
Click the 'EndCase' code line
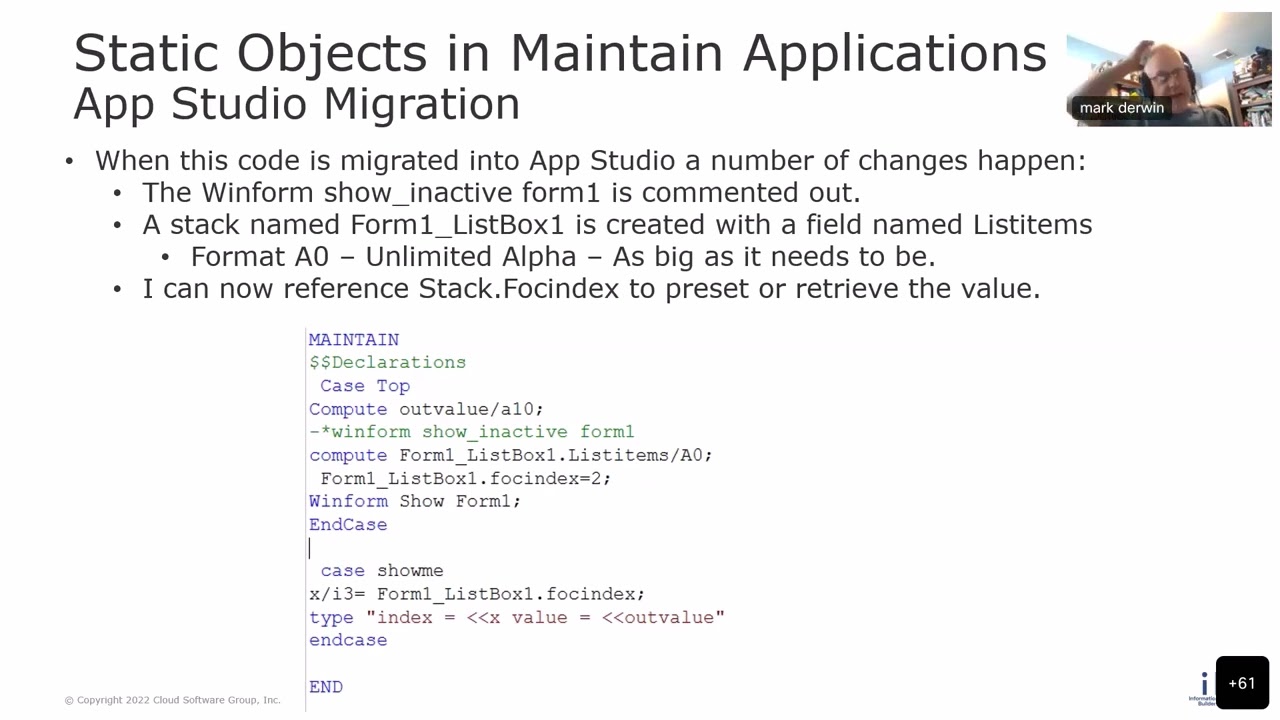[x=348, y=524]
